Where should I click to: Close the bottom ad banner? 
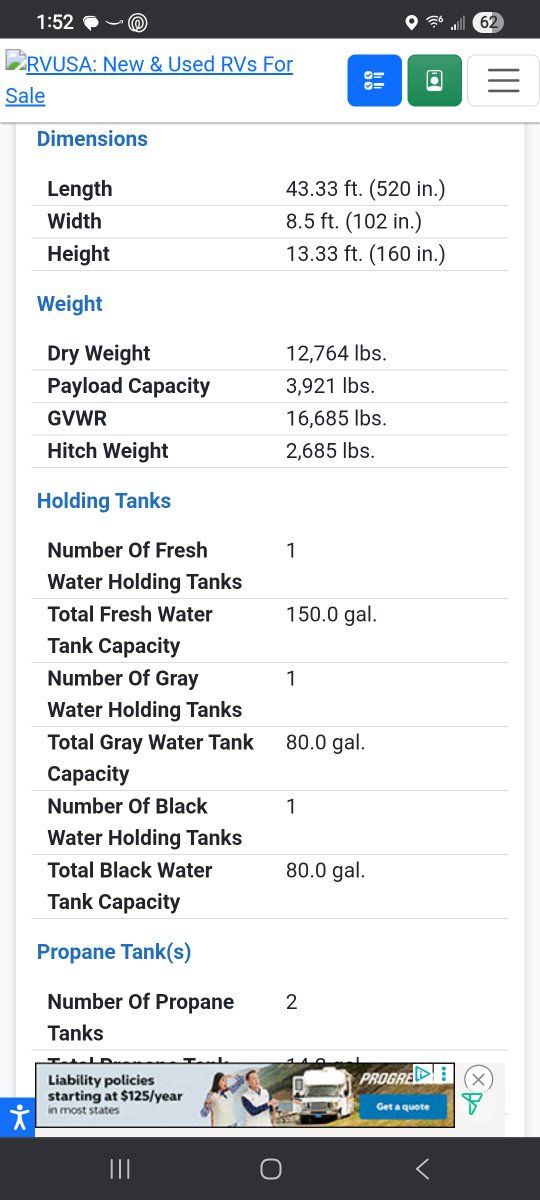pyautogui.click(x=478, y=1079)
